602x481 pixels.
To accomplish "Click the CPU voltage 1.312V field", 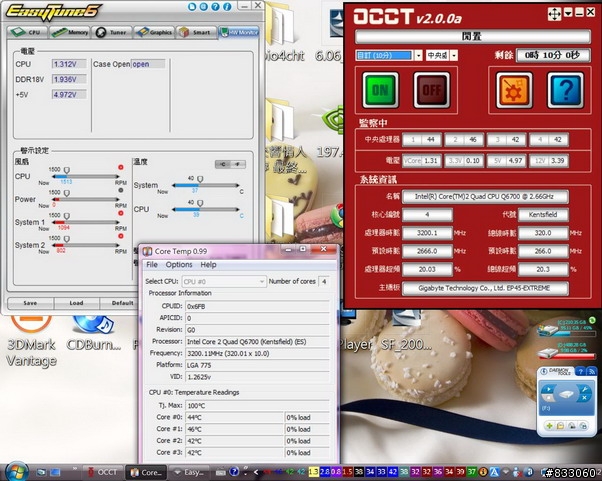I will pyautogui.click(x=69, y=64).
